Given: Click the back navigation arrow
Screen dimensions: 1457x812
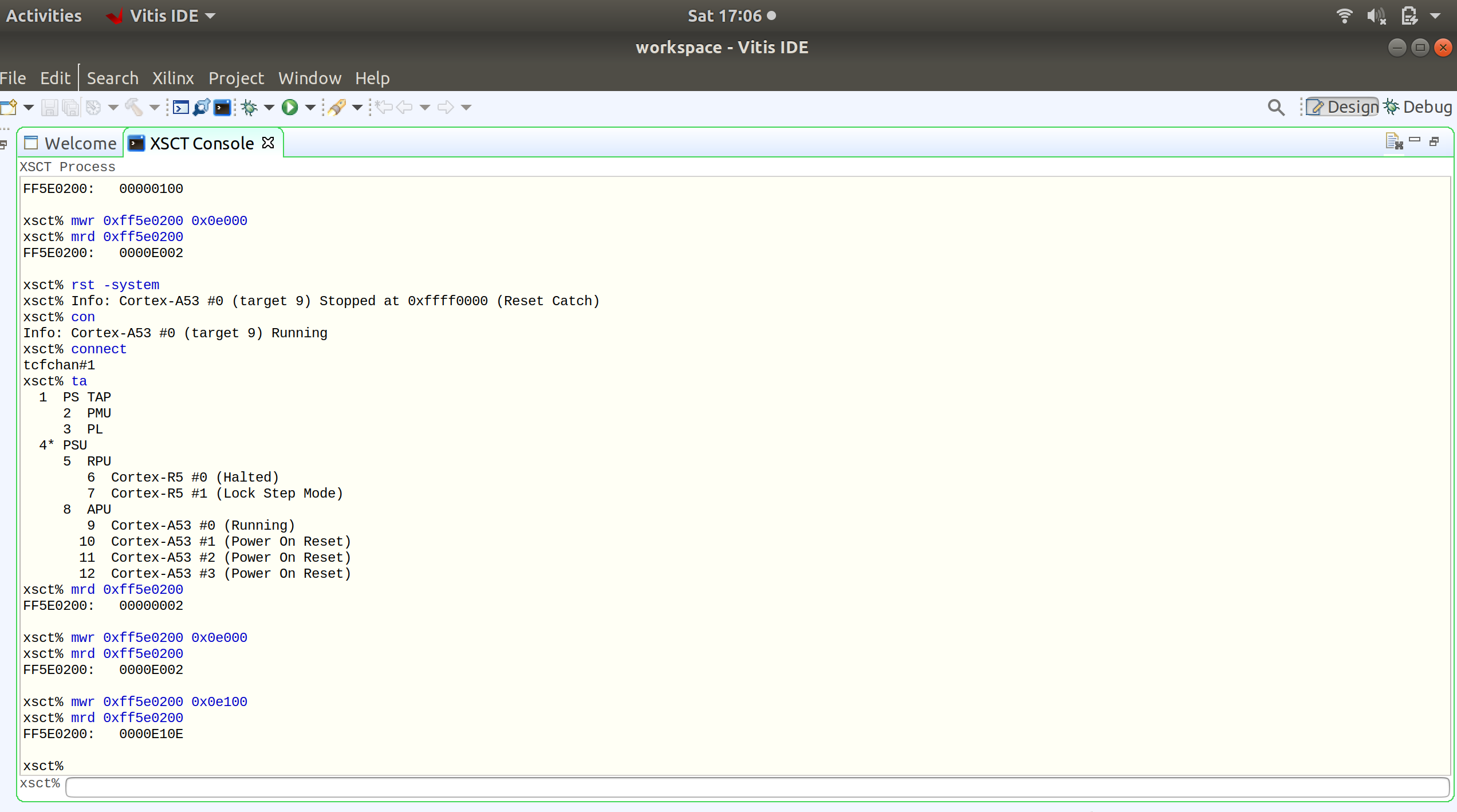Looking at the screenshot, I should click(405, 107).
